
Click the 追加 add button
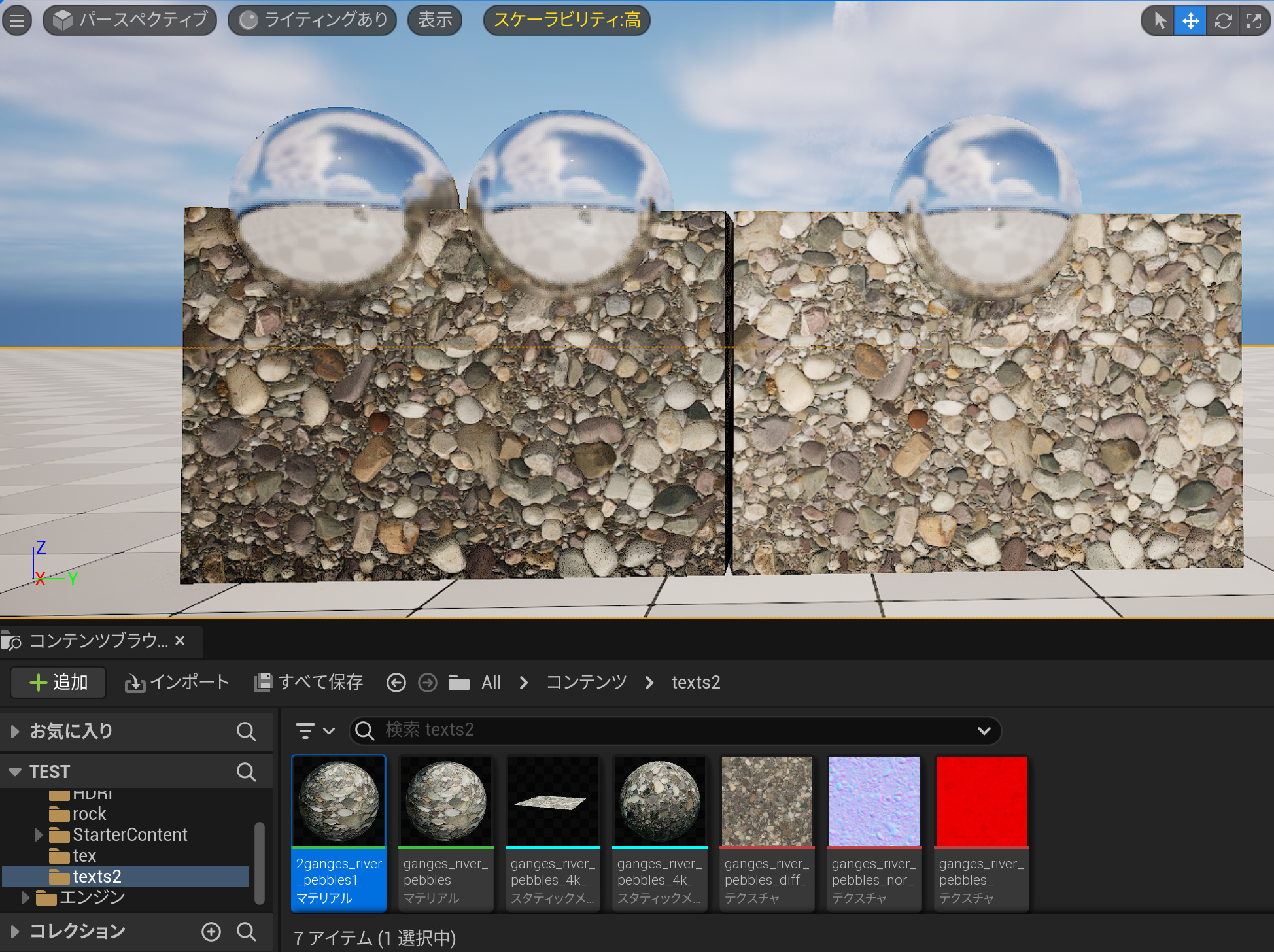(59, 683)
